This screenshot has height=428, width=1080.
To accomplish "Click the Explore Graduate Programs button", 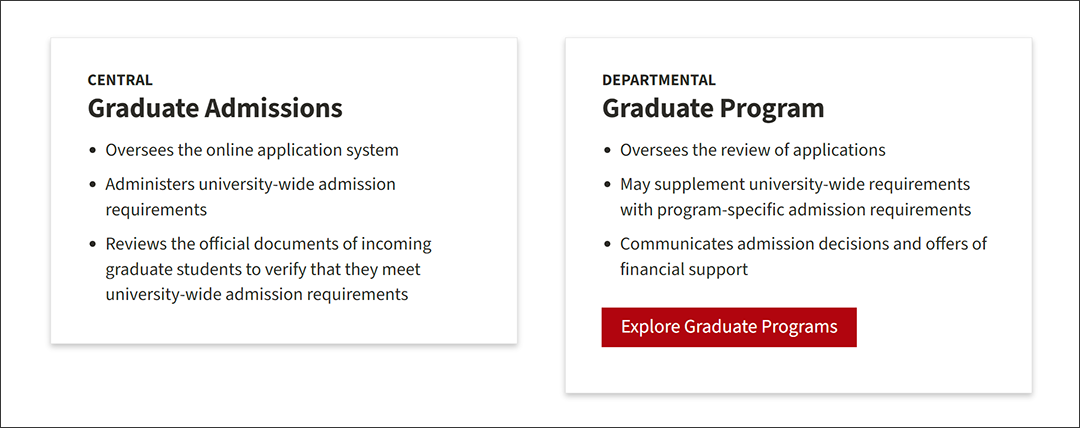I will pyautogui.click(x=729, y=327).
